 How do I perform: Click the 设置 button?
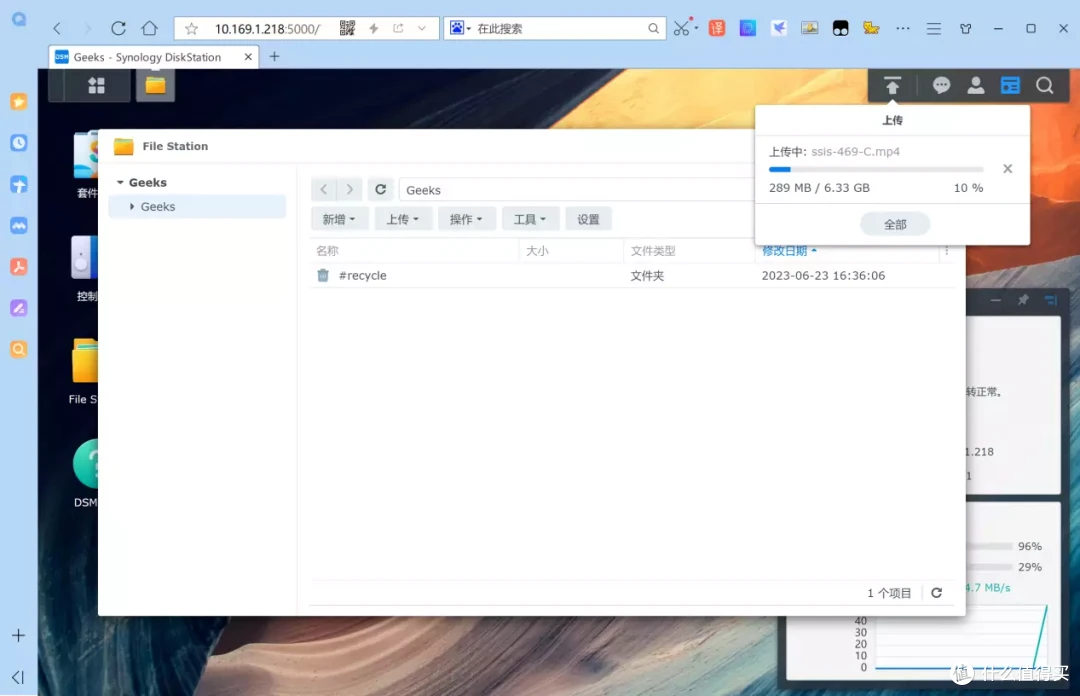coord(588,219)
